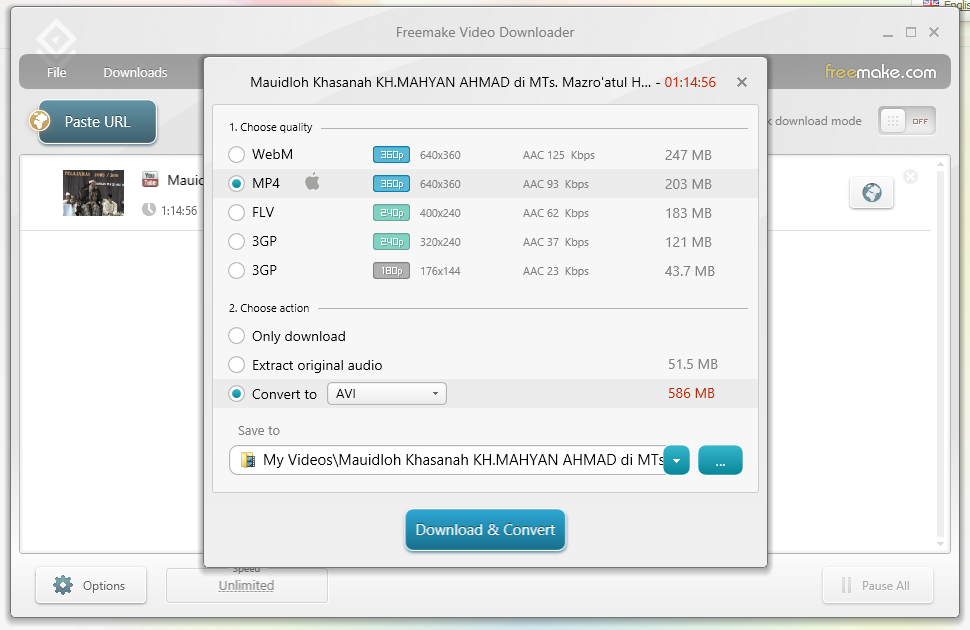Viewport: 970px width, 630px height.
Task: Expand the Save to path history dropdown
Action: click(x=677, y=460)
